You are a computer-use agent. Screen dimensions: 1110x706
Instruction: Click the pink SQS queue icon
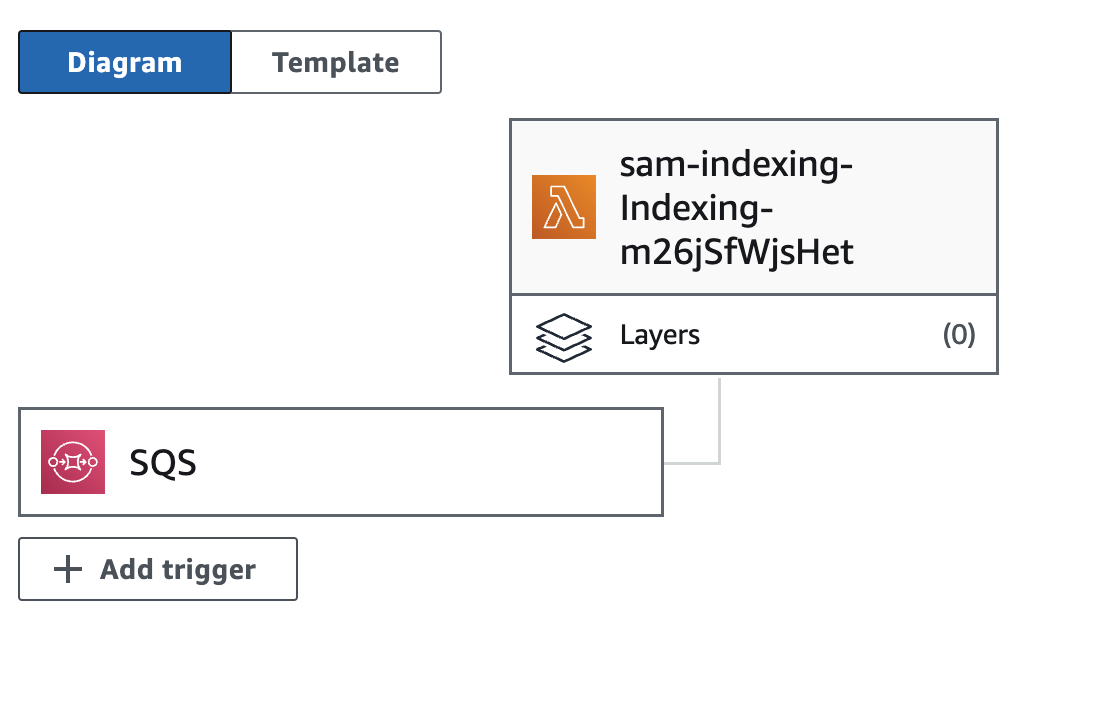coord(73,462)
